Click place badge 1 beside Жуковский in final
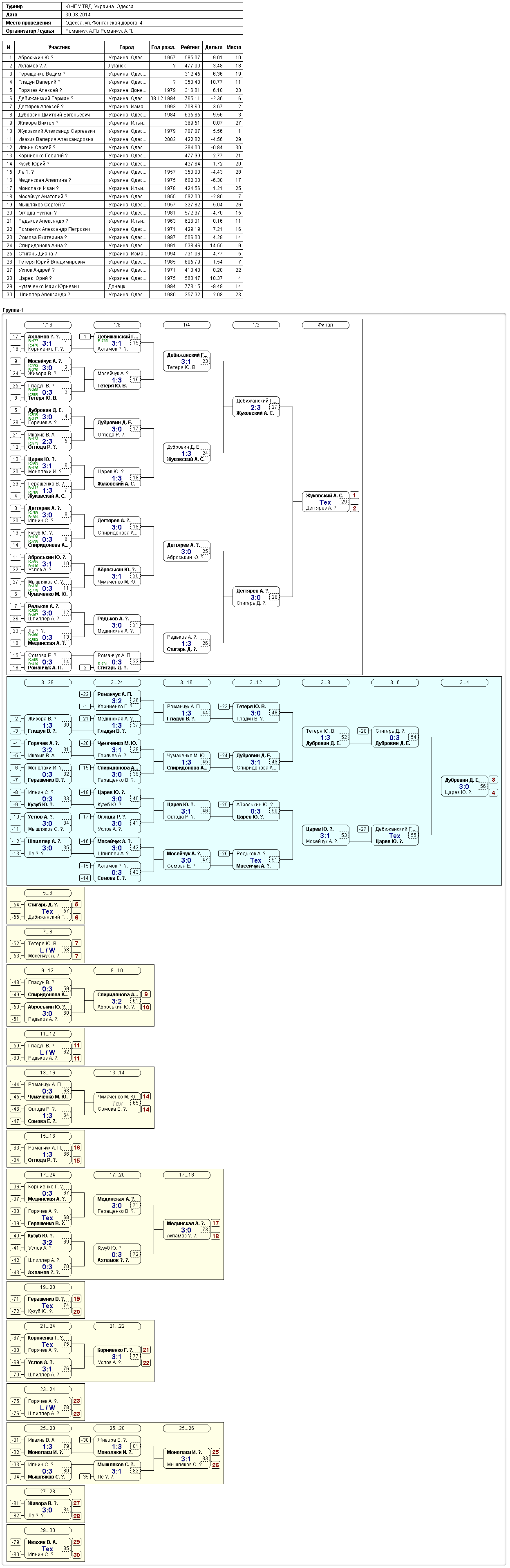510x1568 pixels. pos(355,495)
